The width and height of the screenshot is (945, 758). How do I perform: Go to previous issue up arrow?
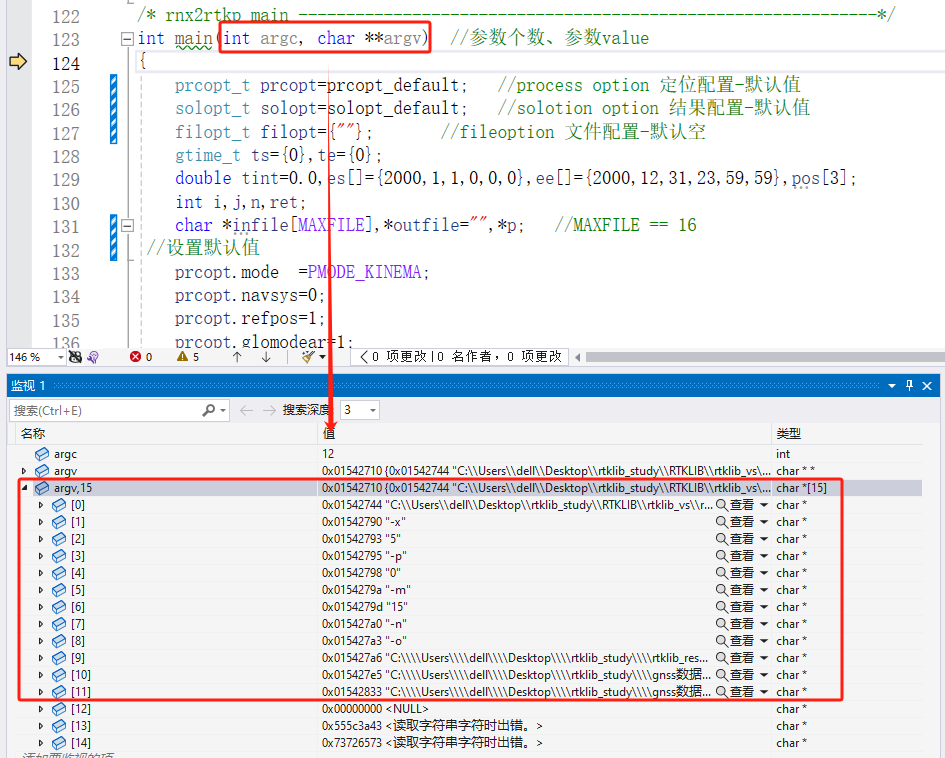tap(237, 357)
